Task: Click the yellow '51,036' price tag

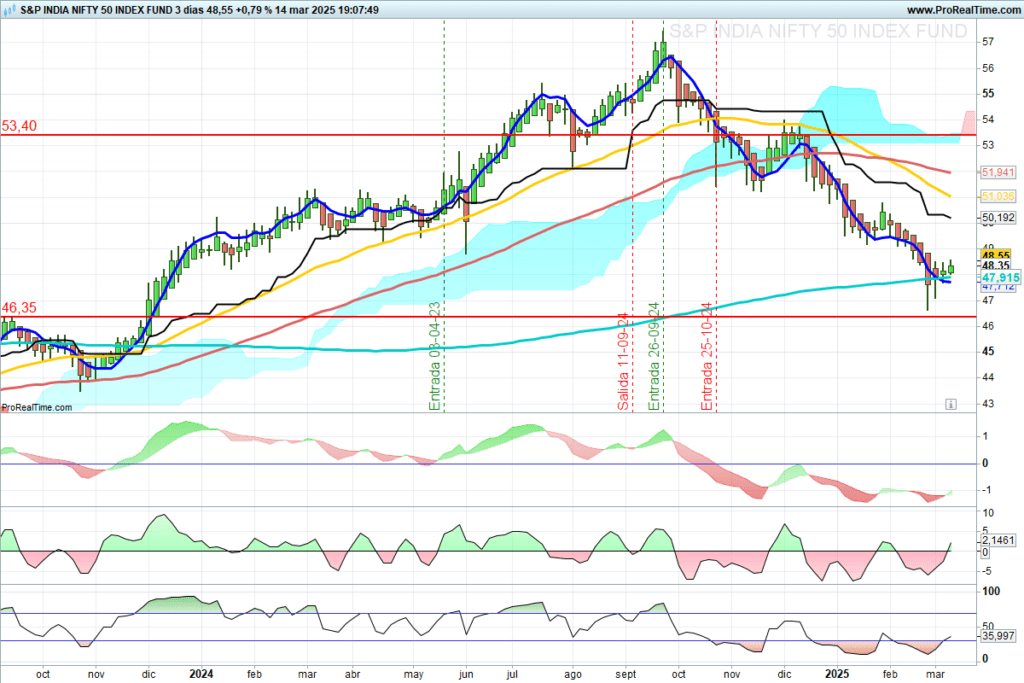Action: 998,196
